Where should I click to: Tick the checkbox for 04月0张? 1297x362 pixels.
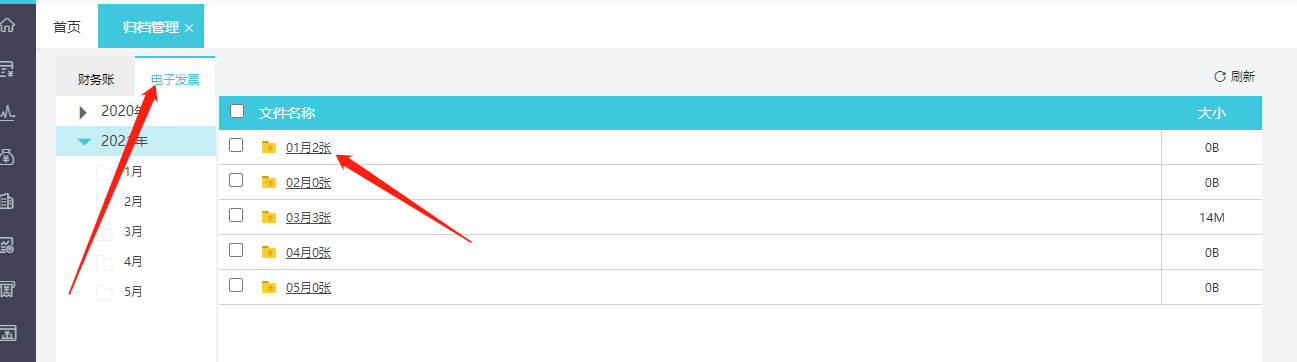point(236,250)
